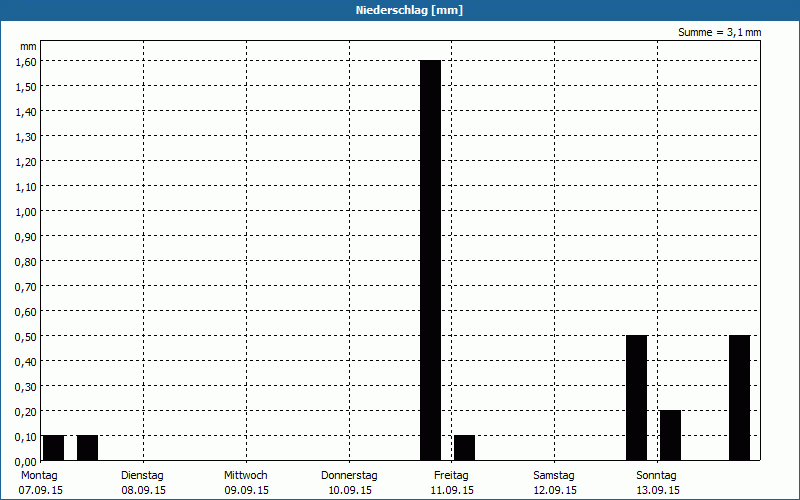
Task: Click the 1,00 y-axis value
Action: pos(26,212)
